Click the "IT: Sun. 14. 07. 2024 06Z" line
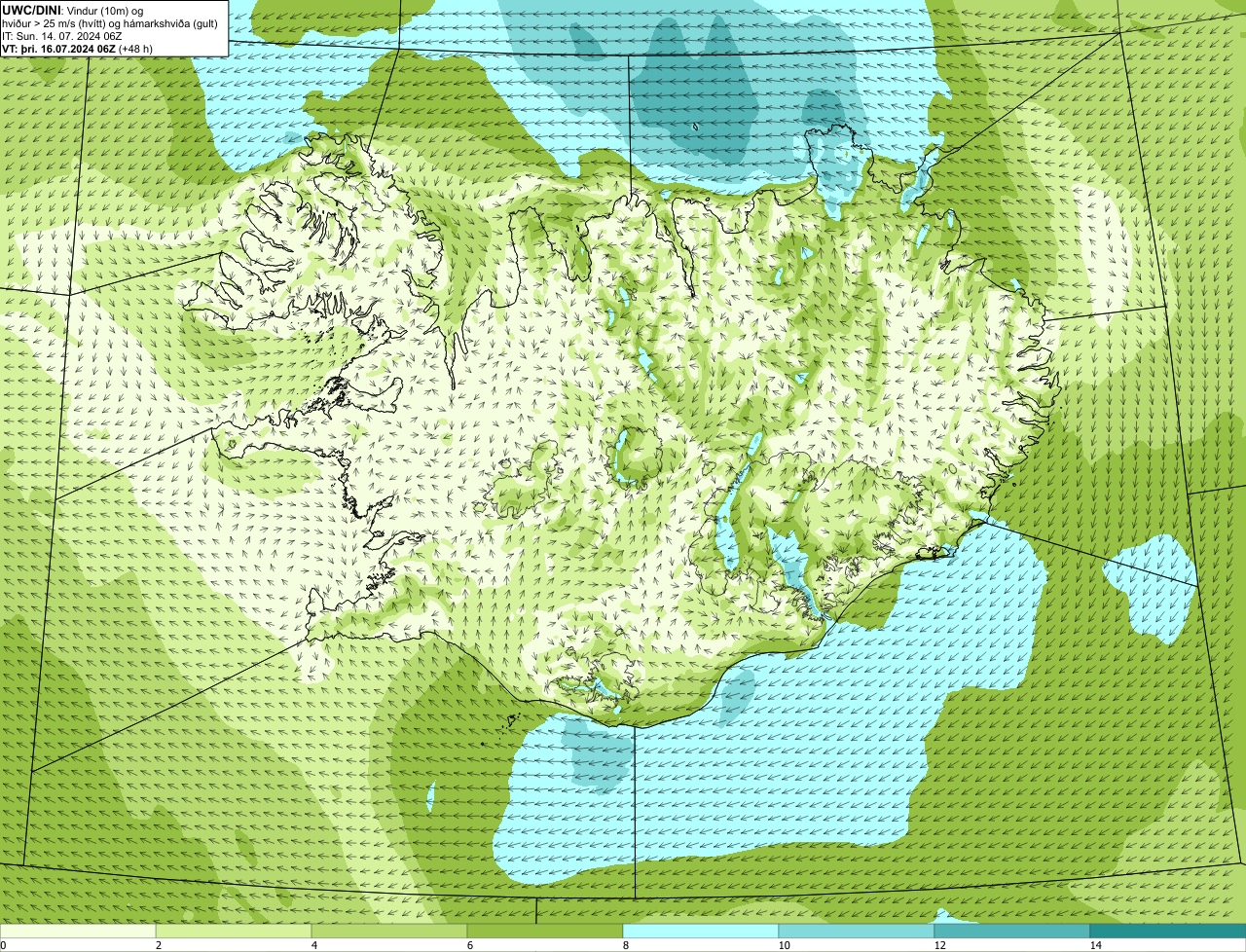The height and width of the screenshot is (952, 1246). (x=62, y=36)
